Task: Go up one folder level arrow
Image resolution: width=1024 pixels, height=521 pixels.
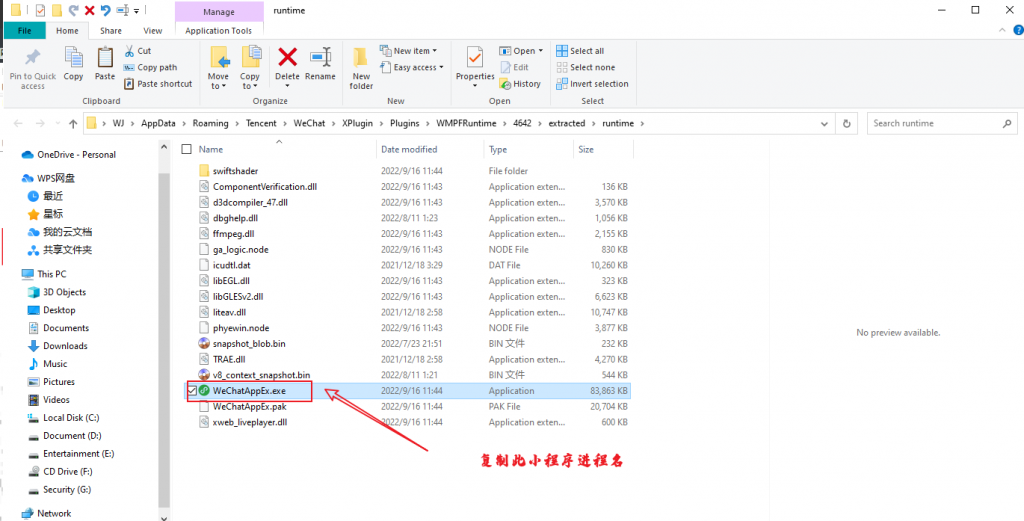Action: click(x=73, y=123)
